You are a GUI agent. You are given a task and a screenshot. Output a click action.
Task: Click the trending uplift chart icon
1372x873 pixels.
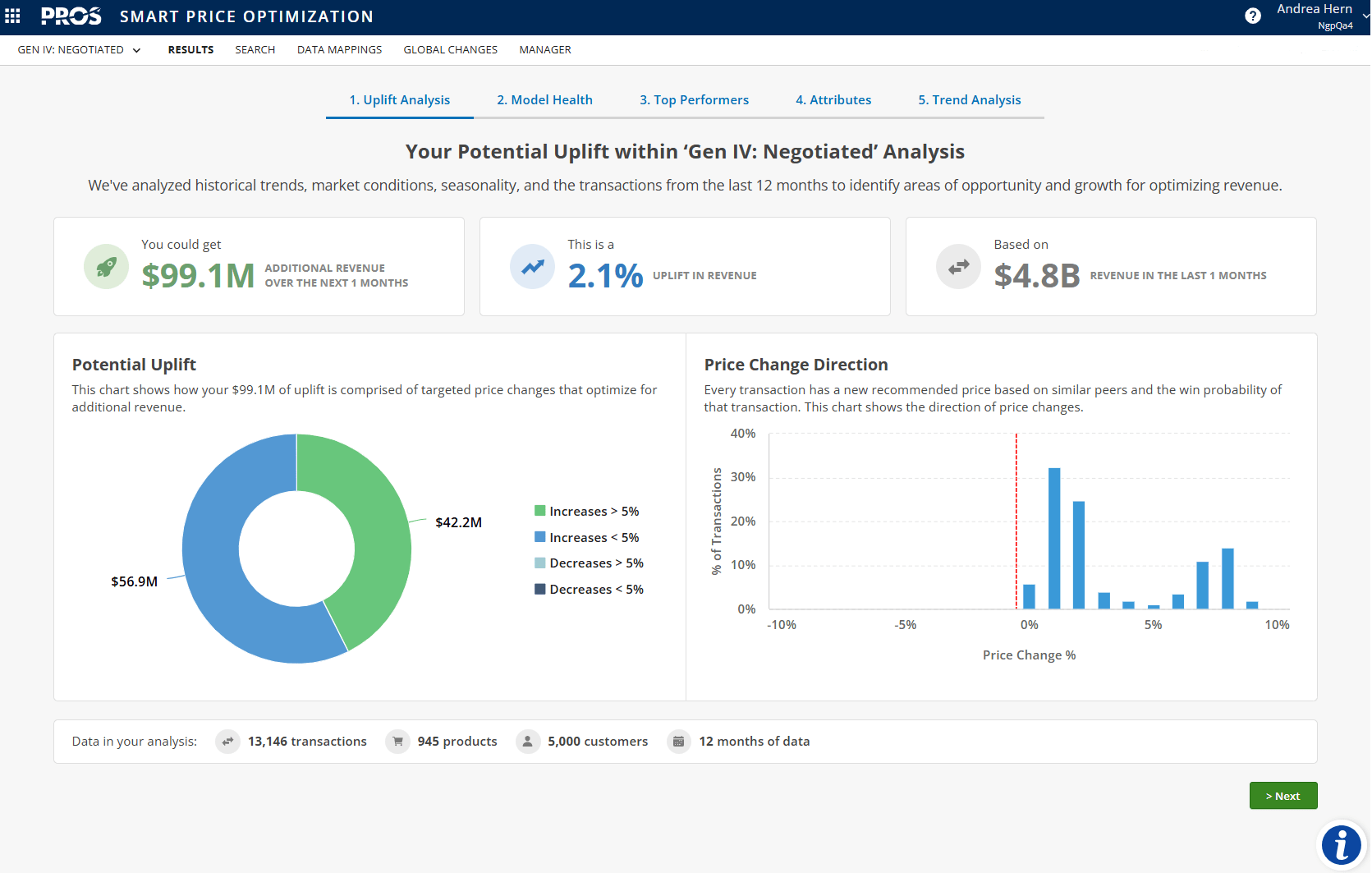[532, 267]
